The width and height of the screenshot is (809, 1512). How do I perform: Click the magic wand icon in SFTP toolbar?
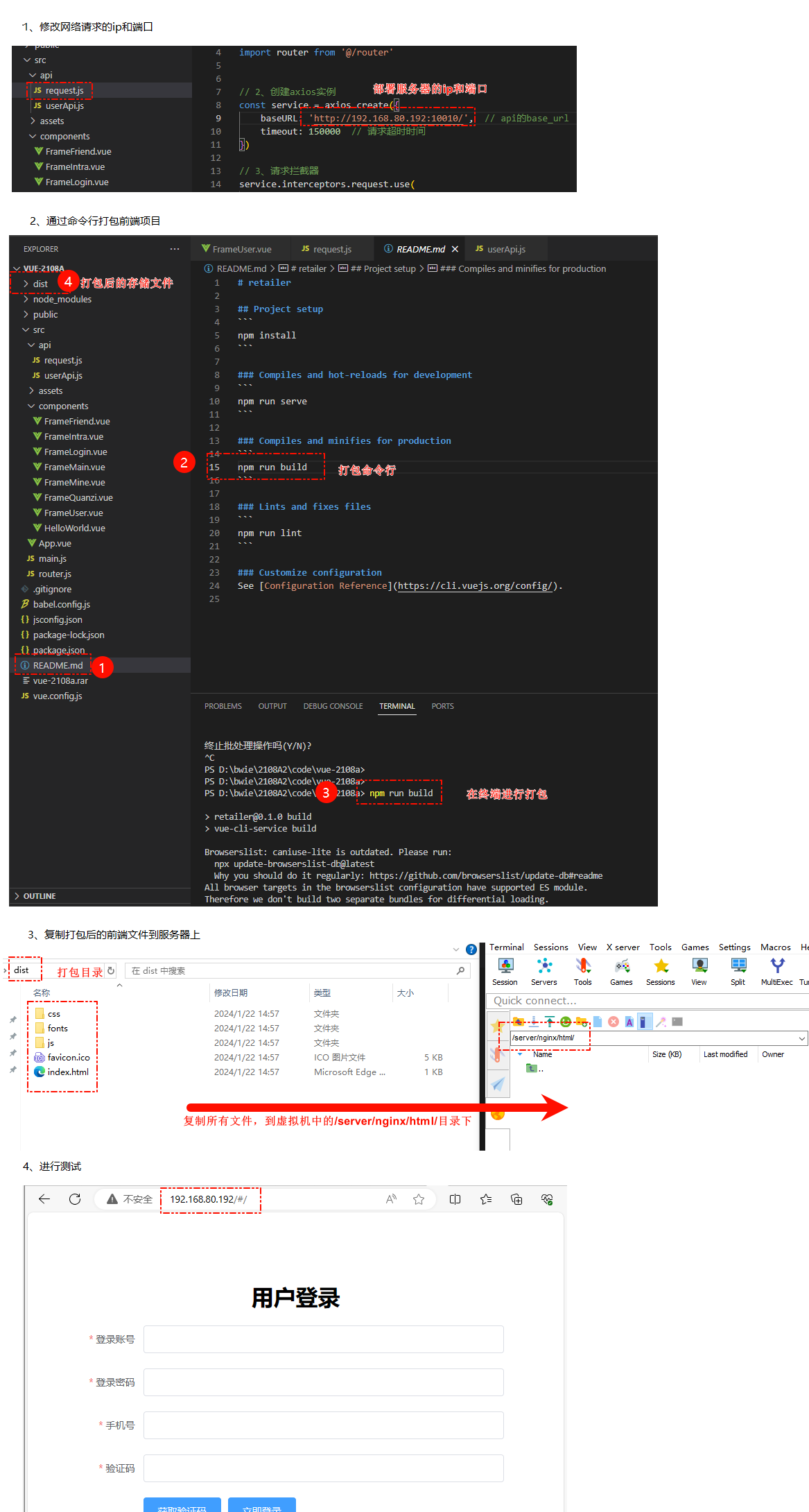pyautogui.click(x=661, y=1022)
